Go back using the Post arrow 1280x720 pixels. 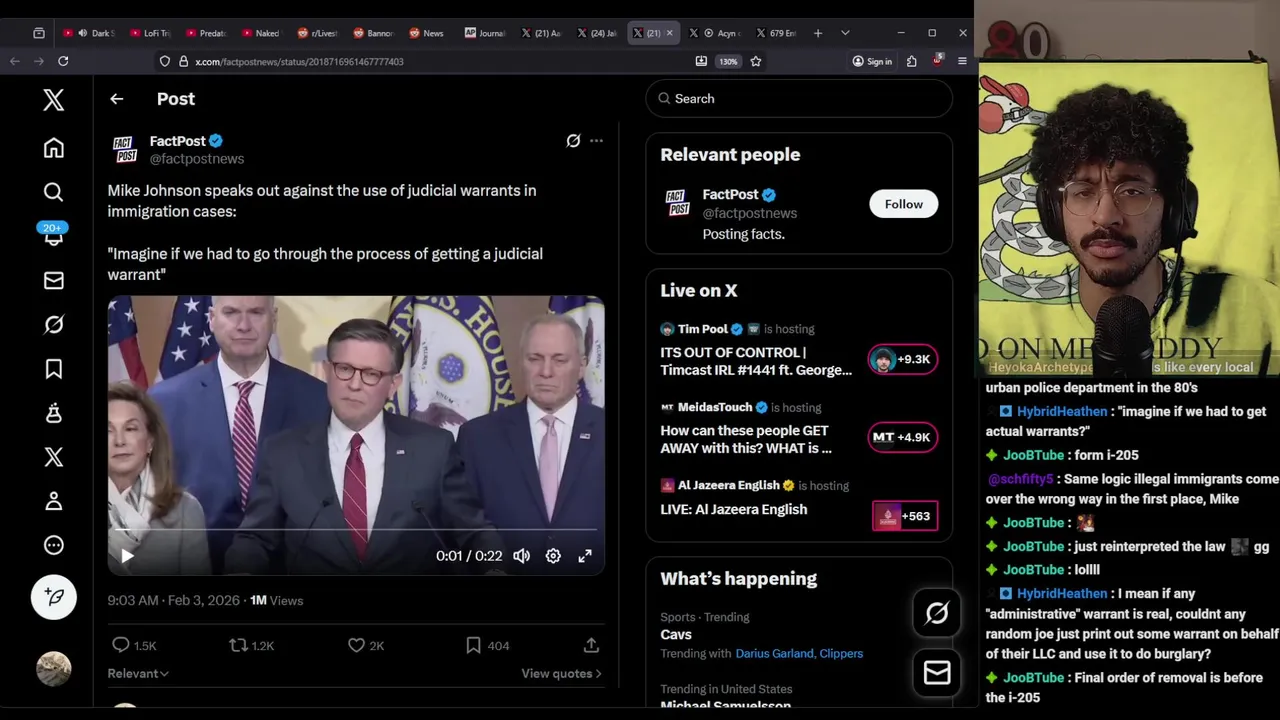(x=117, y=99)
